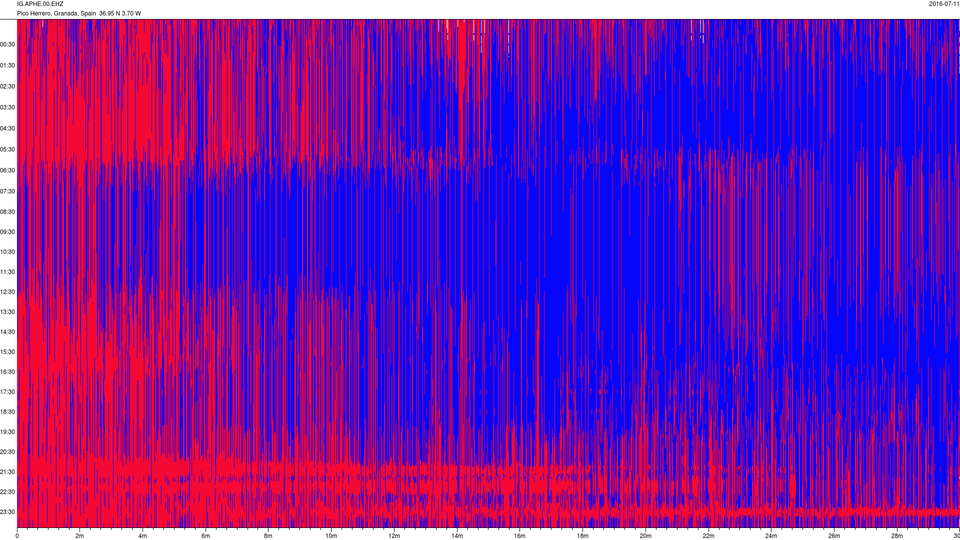Click the 20m minute axis label
Image resolution: width=960 pixels, height=540 pixels.
(645, 536)
